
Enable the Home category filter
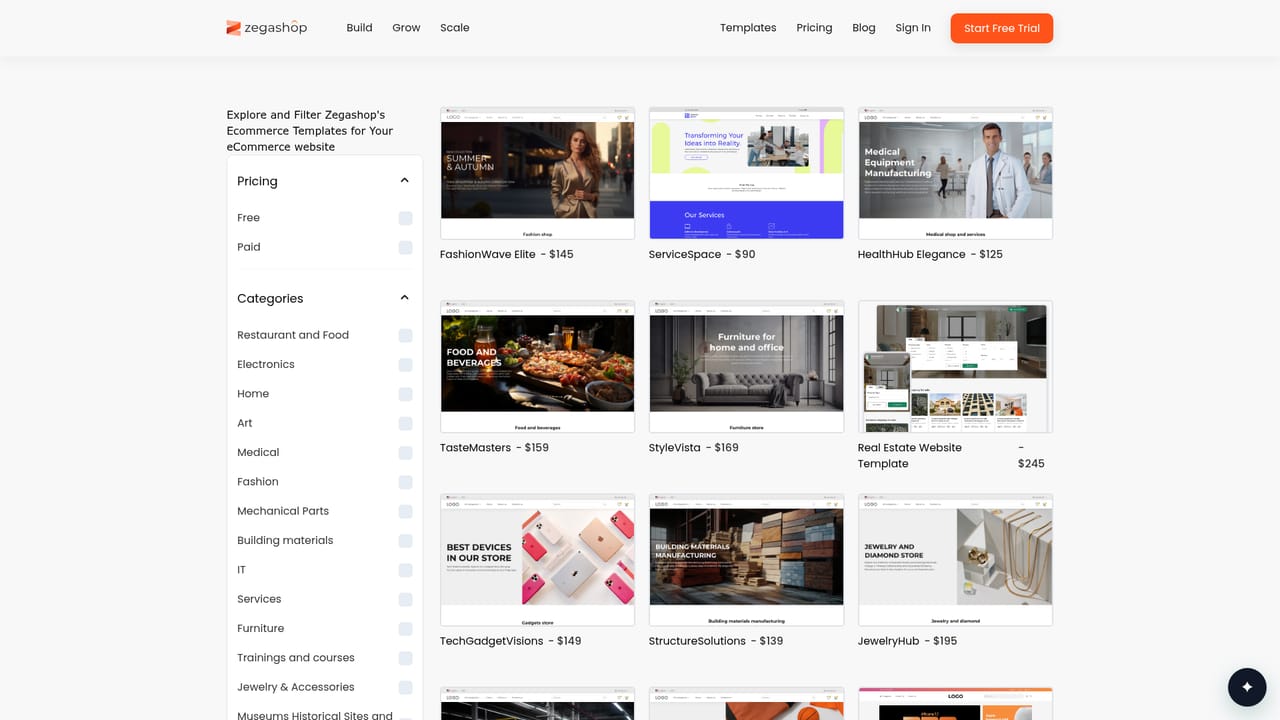coord(405,394)
